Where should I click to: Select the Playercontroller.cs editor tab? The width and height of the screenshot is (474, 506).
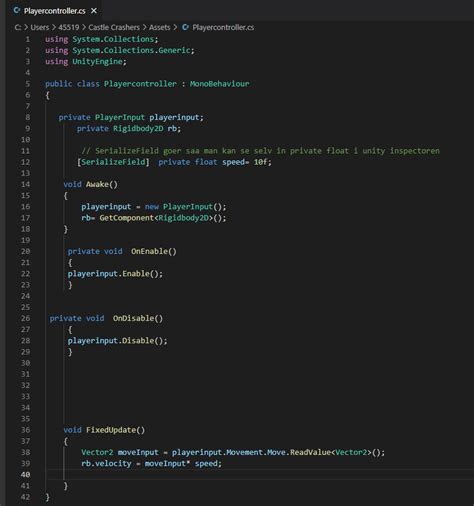55,11
